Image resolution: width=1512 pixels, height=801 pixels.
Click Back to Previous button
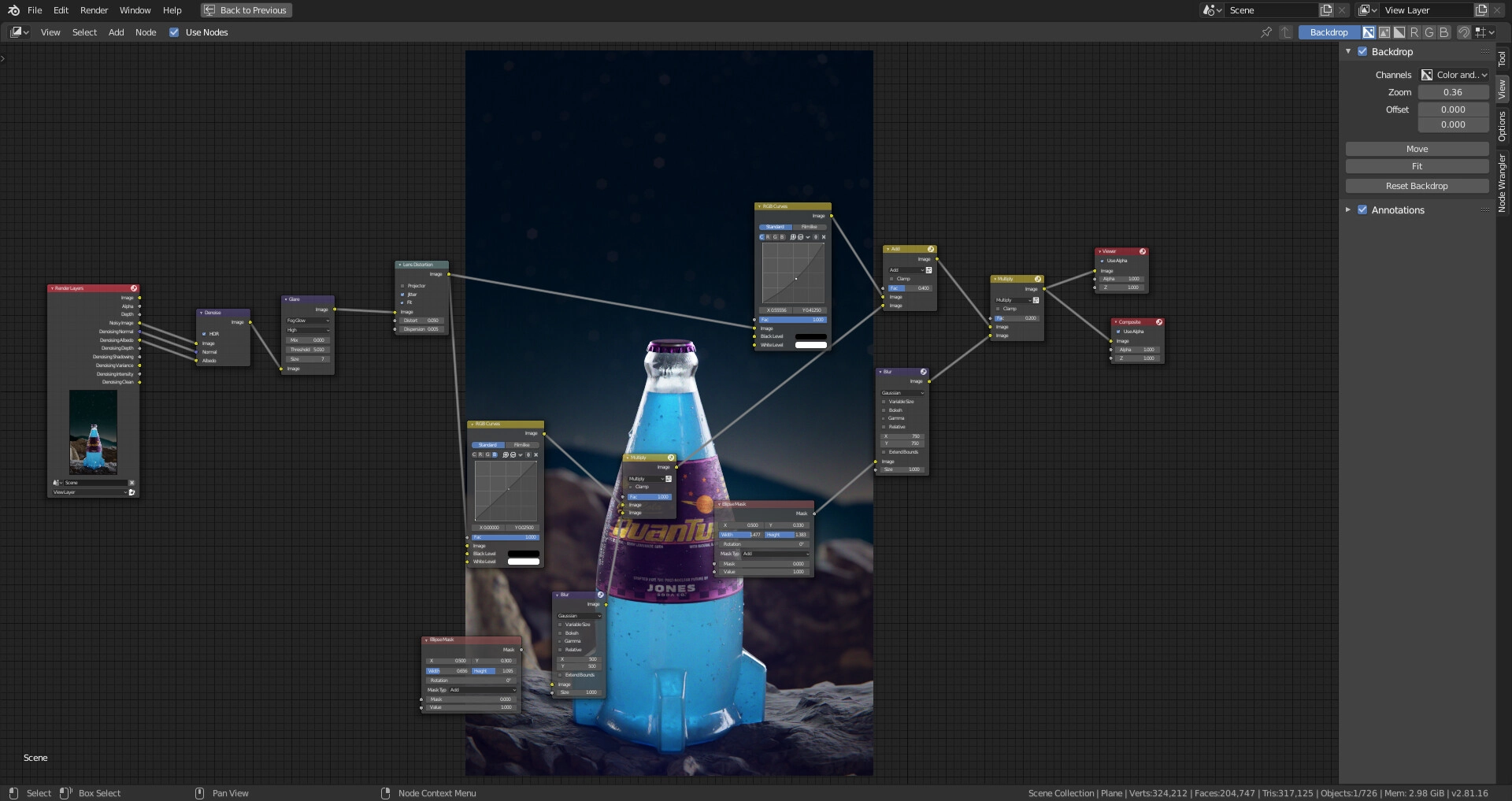246,10
